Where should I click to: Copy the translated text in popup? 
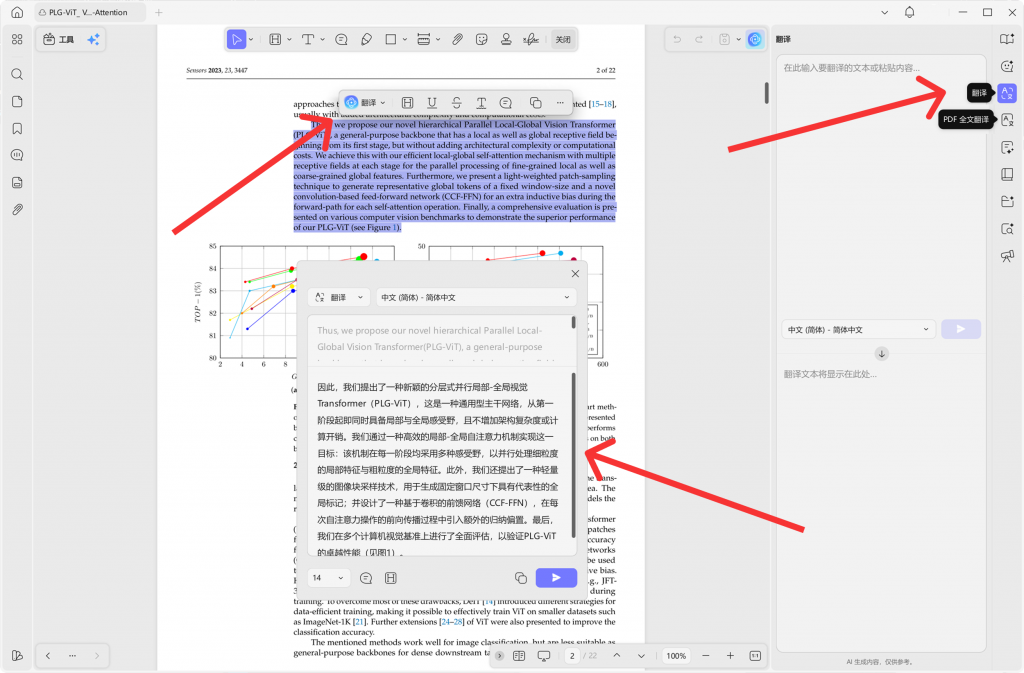520,578
